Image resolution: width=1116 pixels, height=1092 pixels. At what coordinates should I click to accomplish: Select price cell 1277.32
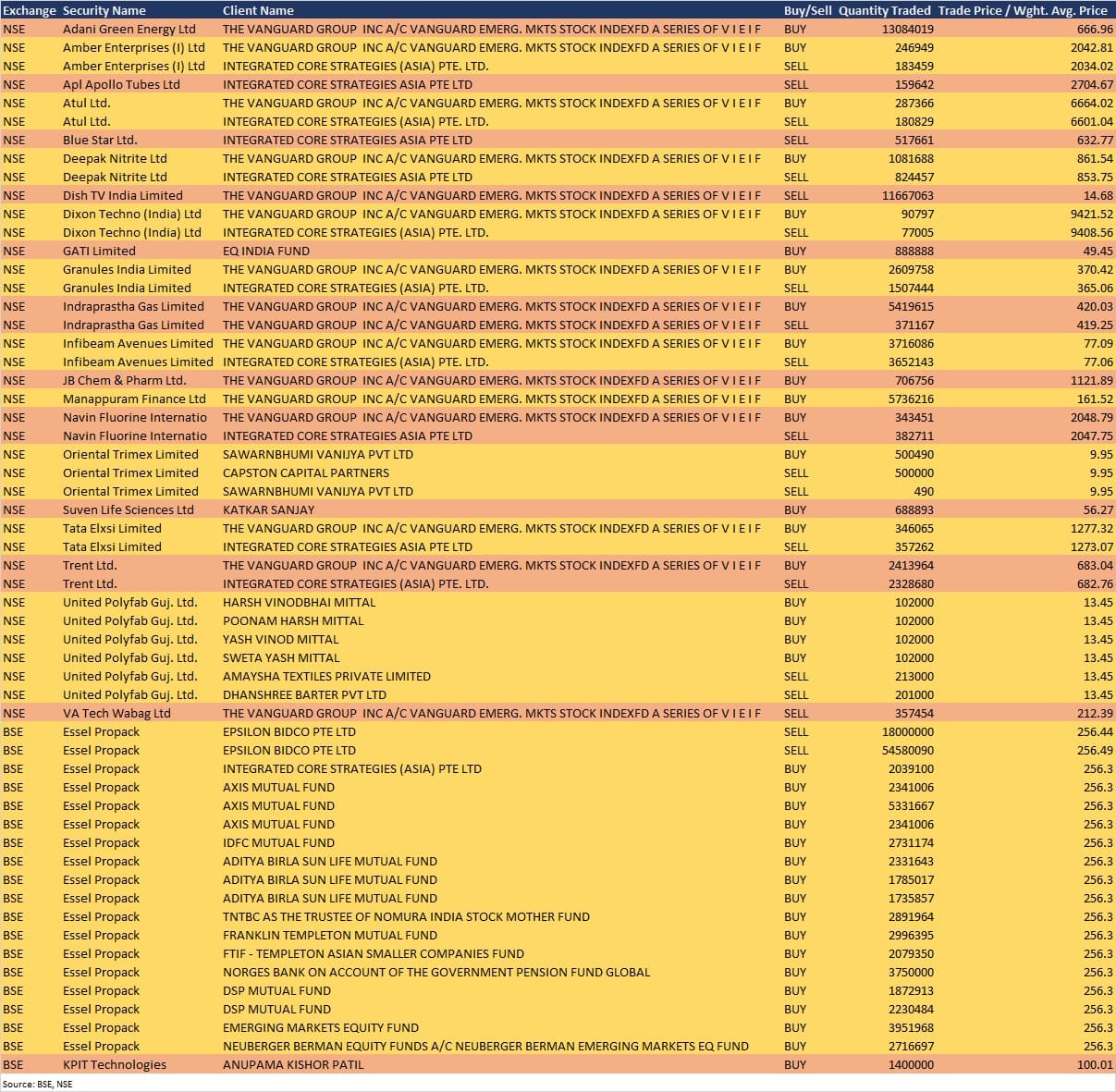coord(1091,528)
